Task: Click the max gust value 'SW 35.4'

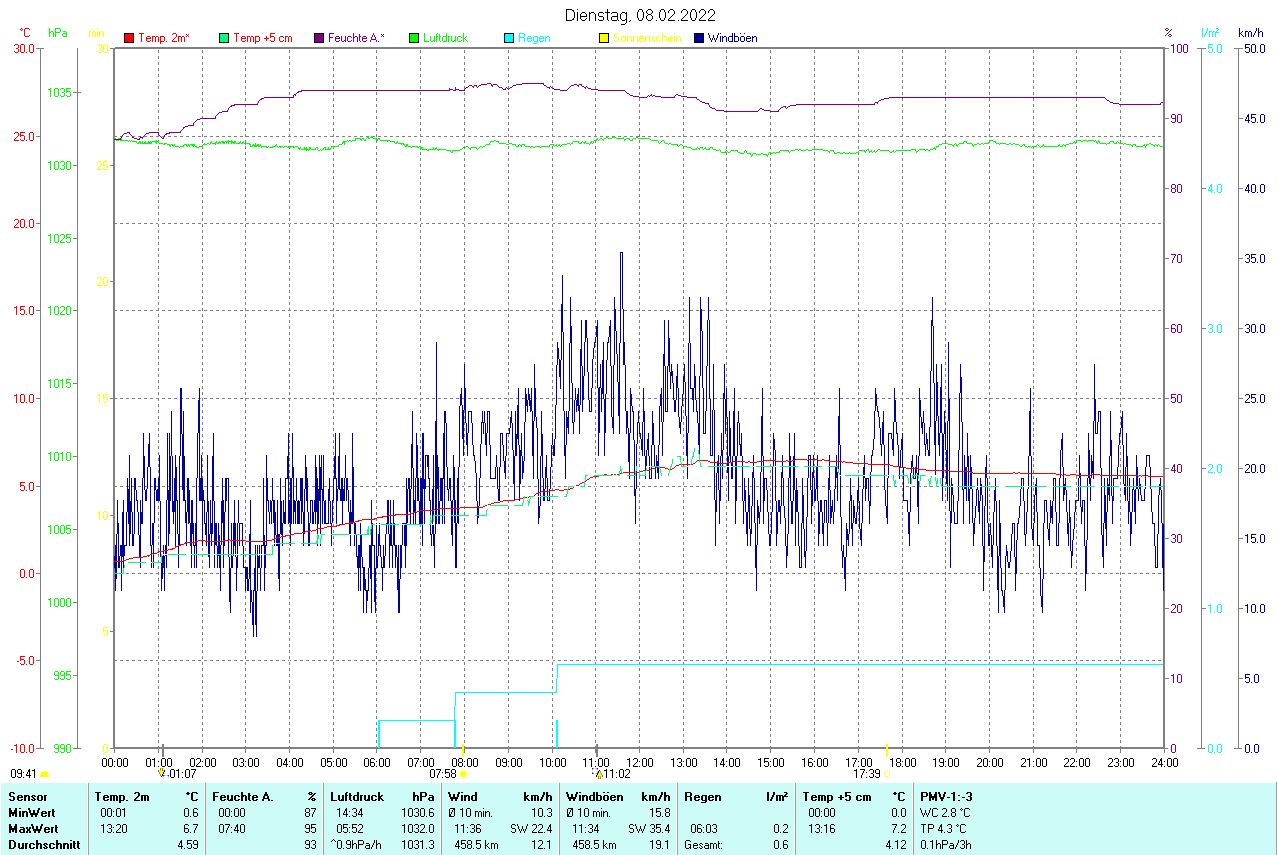Action: (650, 829)
